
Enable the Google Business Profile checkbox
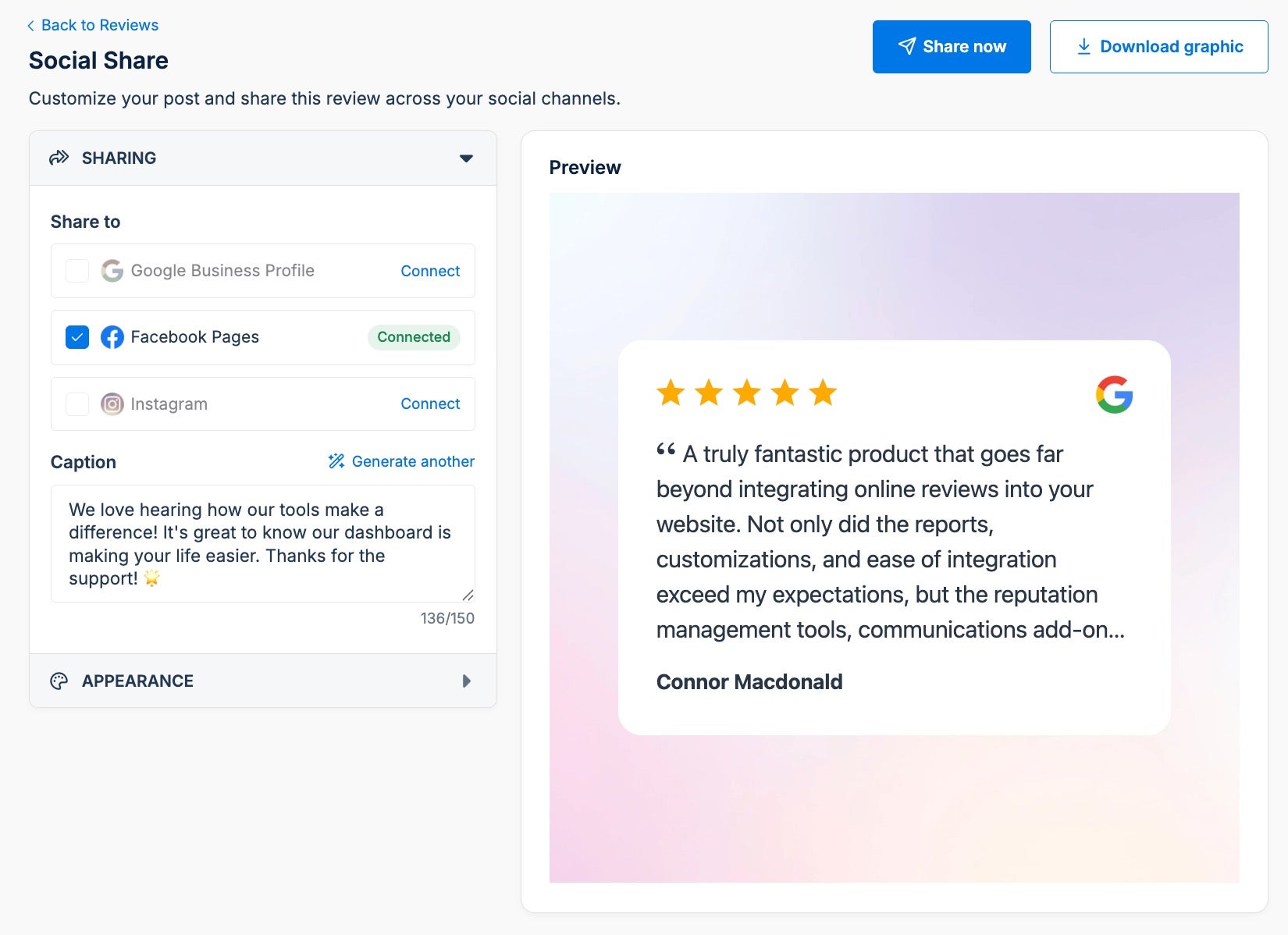pyautogui.click(x=77, y=271)
